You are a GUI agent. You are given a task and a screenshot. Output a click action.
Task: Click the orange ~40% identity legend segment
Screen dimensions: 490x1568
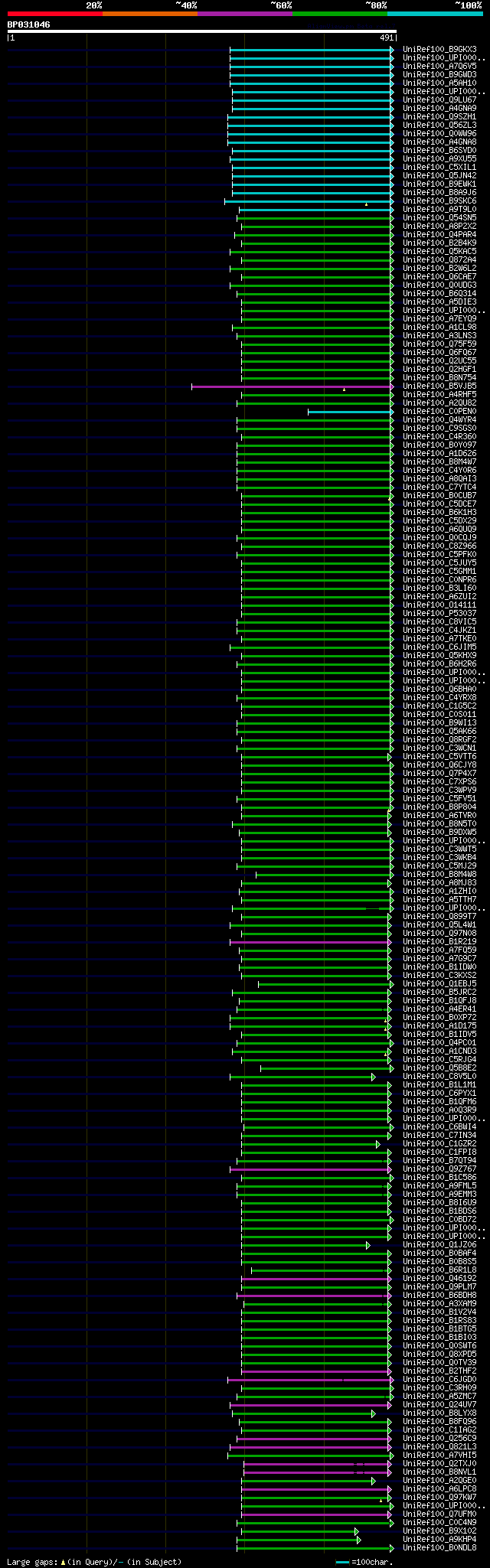pyautogui.click(x=149, y=14)
